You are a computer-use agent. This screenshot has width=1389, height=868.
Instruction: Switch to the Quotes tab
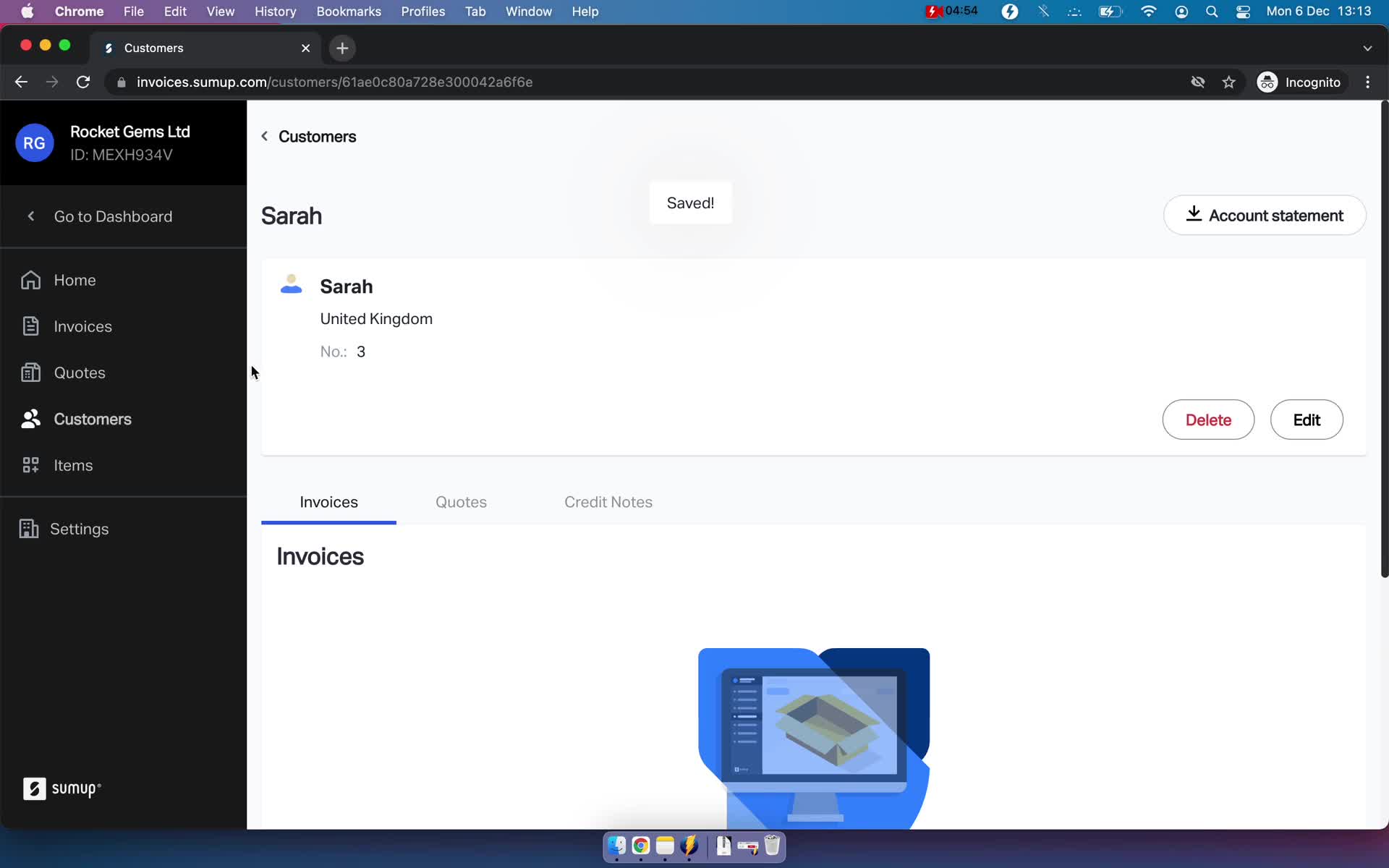pos(460,502)
